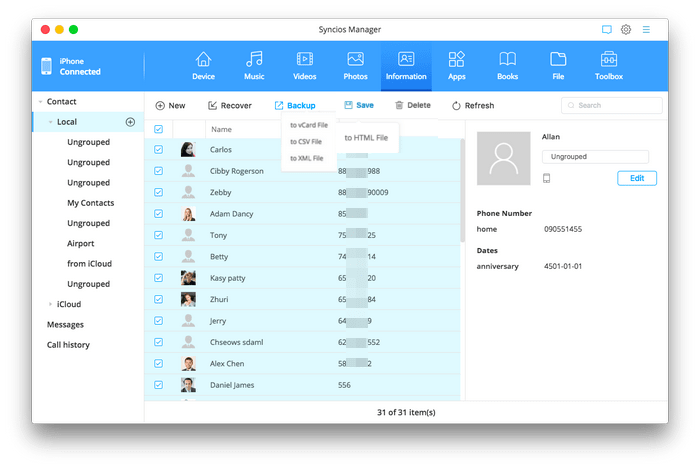Viewport: 700px width, 469px height.
Task: Uncheck the Zhuri row checkbox
Action: 158,299
